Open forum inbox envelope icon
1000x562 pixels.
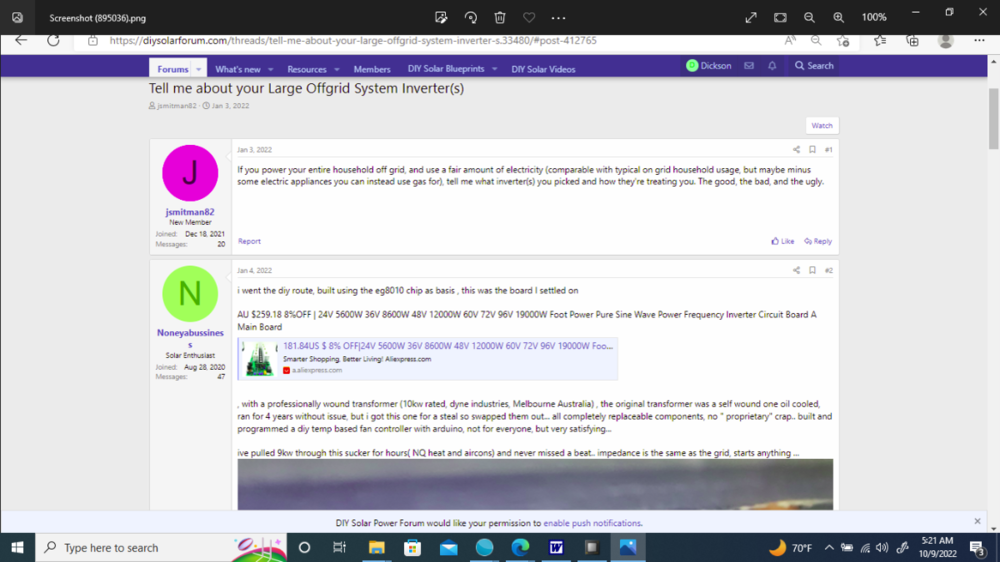(749, 66)
